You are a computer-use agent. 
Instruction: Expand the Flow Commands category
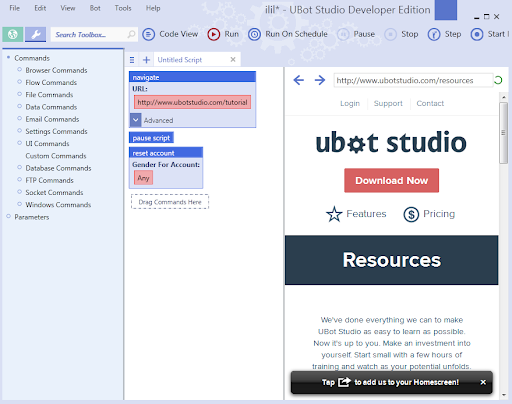[x=19, y=82]
